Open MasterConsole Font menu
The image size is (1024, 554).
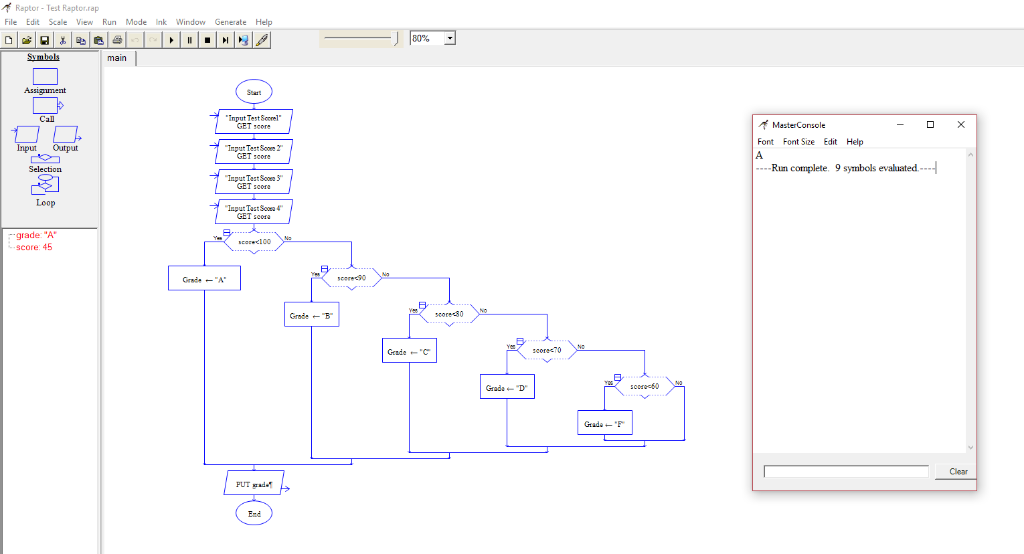(x=765, y=142)
